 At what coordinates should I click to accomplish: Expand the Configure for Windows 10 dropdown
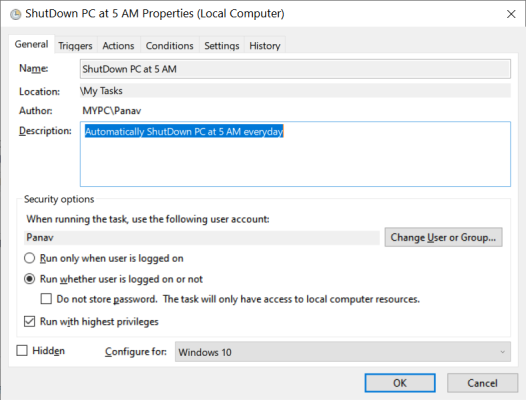tap(343, 352)
